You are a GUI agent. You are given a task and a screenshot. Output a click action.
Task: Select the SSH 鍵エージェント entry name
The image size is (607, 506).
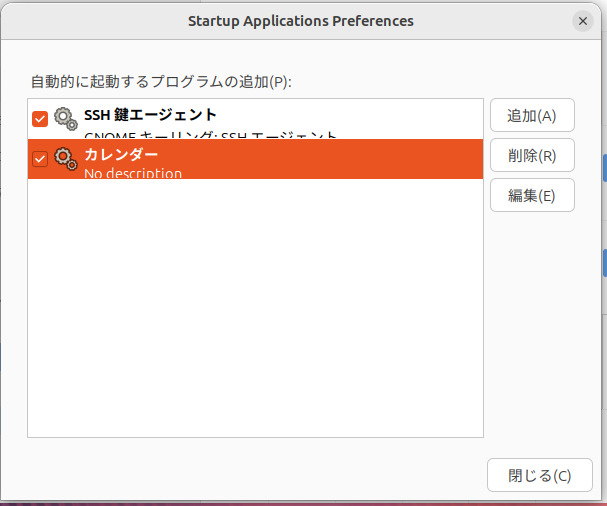pos(150,115)
